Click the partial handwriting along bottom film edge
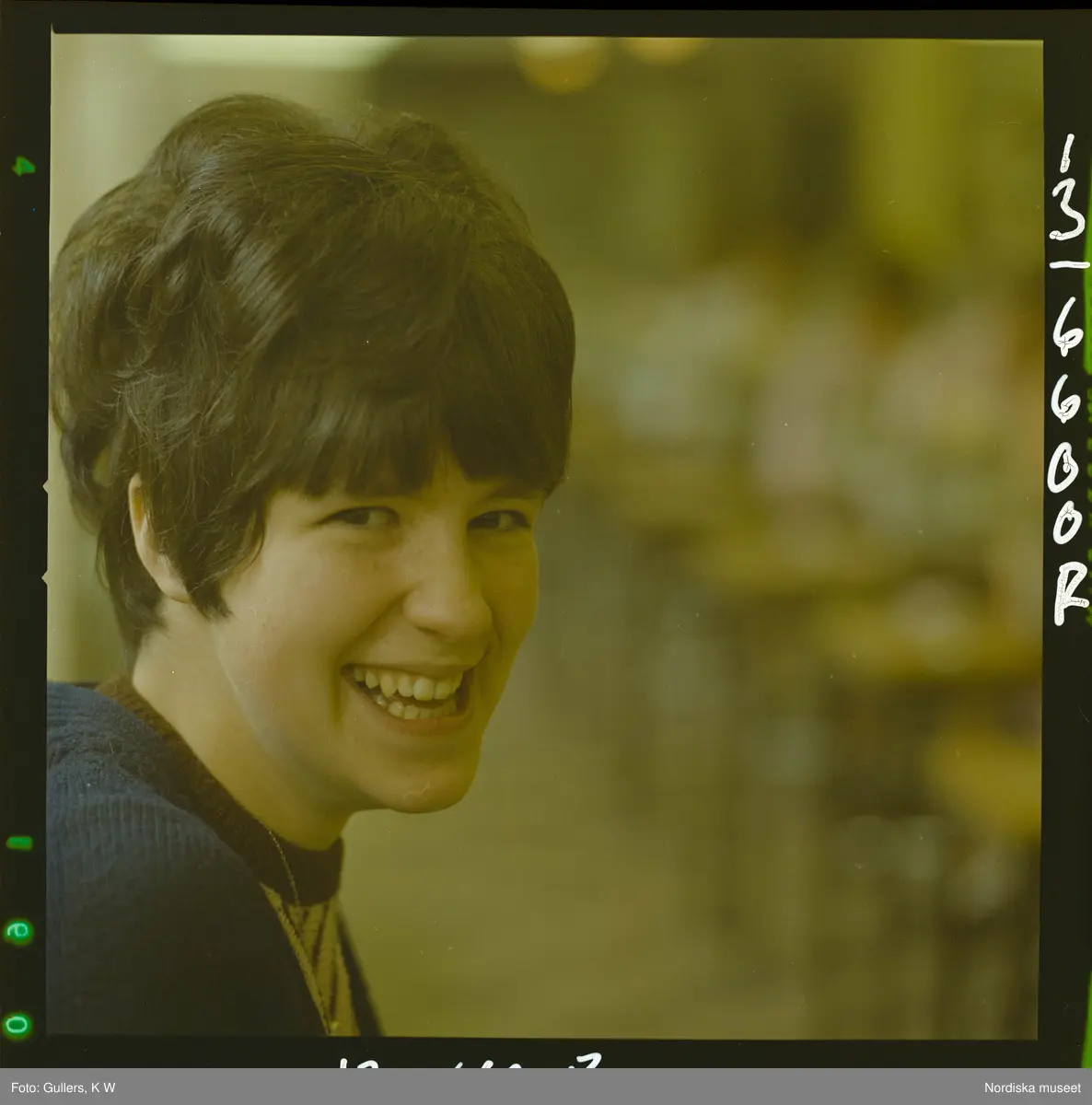The image size is (1092, 1105). (470, 1062)
